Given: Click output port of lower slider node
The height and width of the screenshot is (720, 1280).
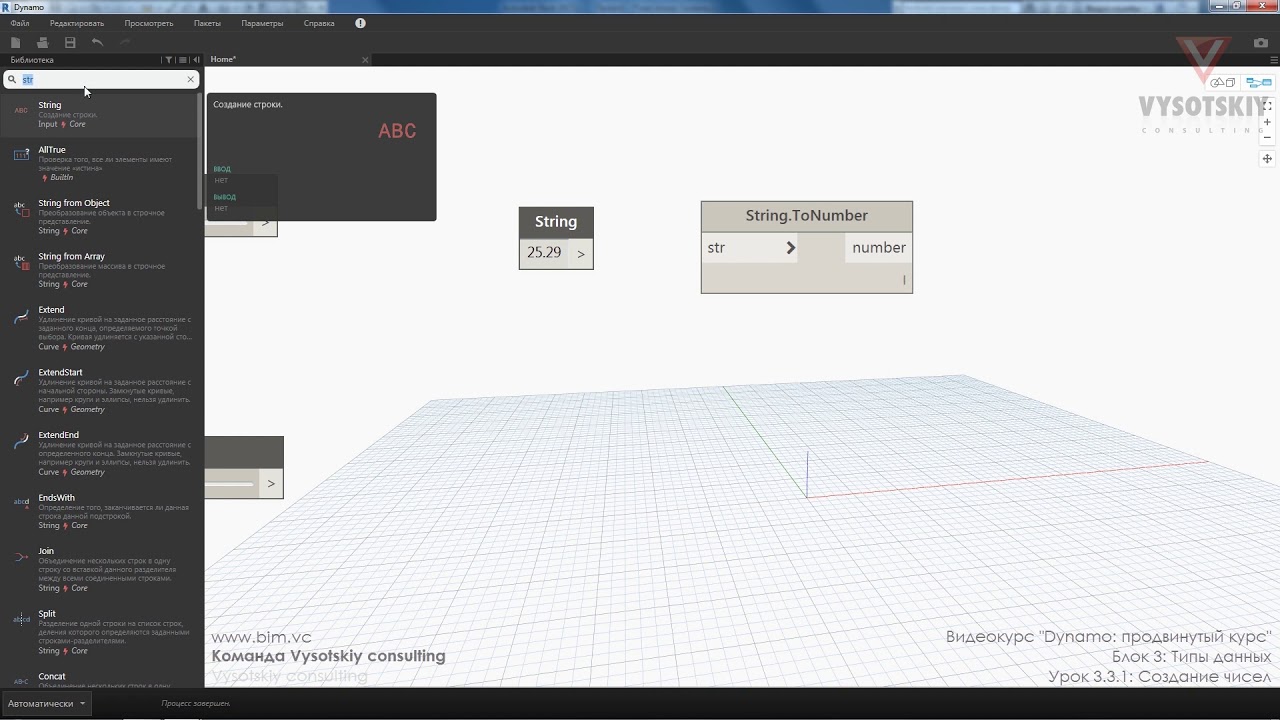Looking at the screenshot, I should [271, 484].
